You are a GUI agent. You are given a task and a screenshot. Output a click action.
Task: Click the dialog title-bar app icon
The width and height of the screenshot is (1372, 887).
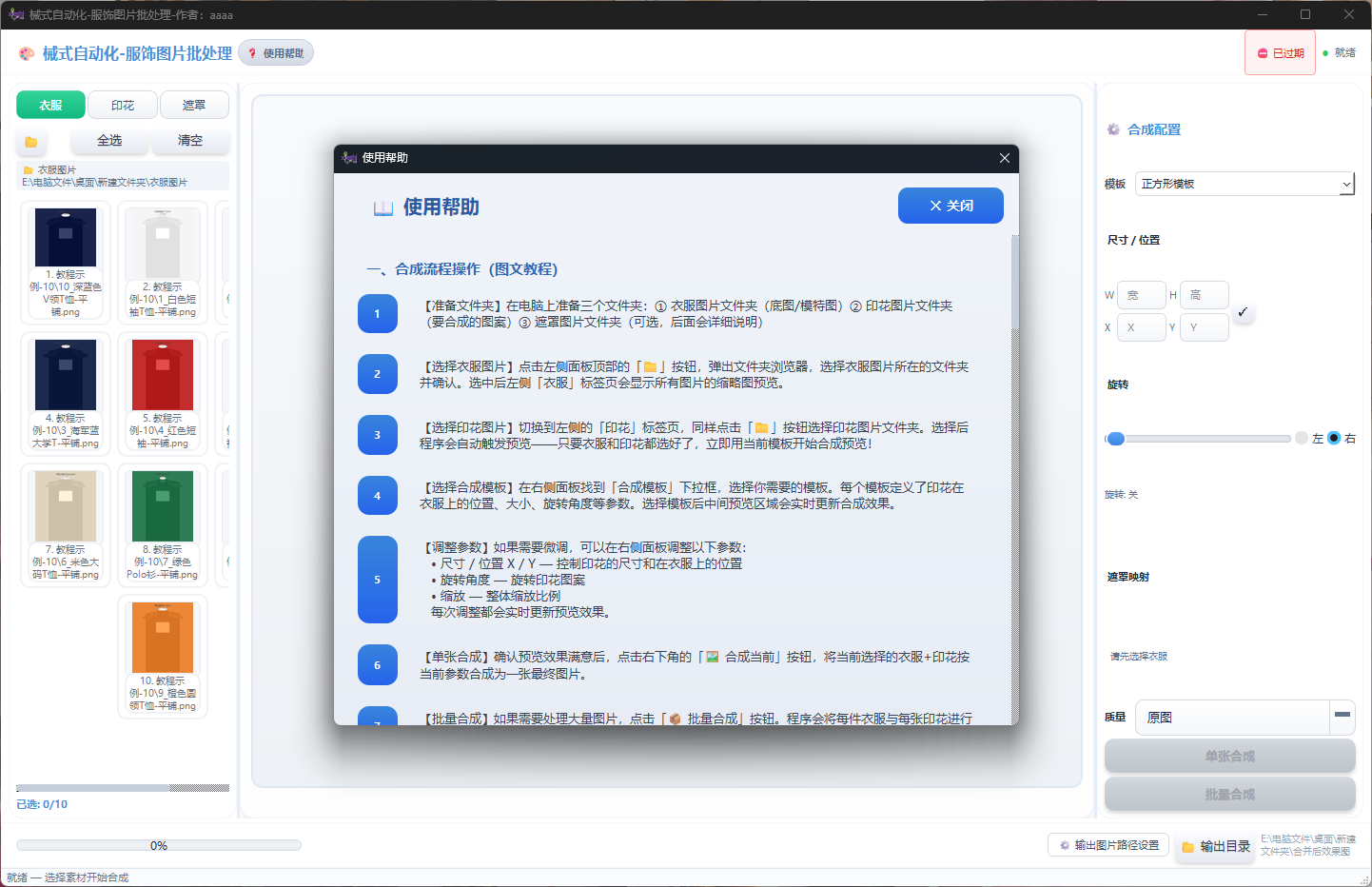tap(349, 158)
